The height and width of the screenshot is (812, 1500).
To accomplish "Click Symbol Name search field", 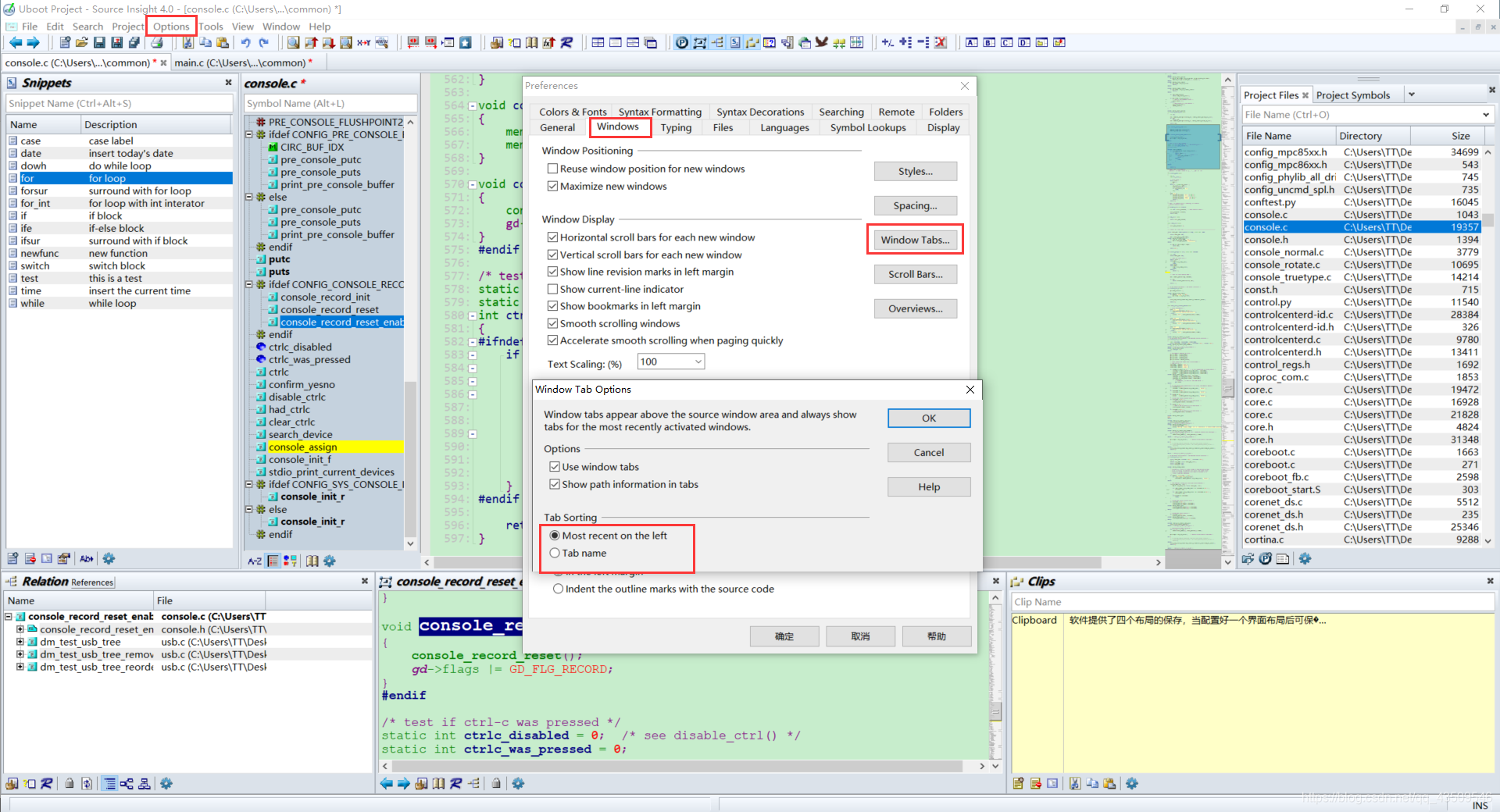I will [330, 103].
